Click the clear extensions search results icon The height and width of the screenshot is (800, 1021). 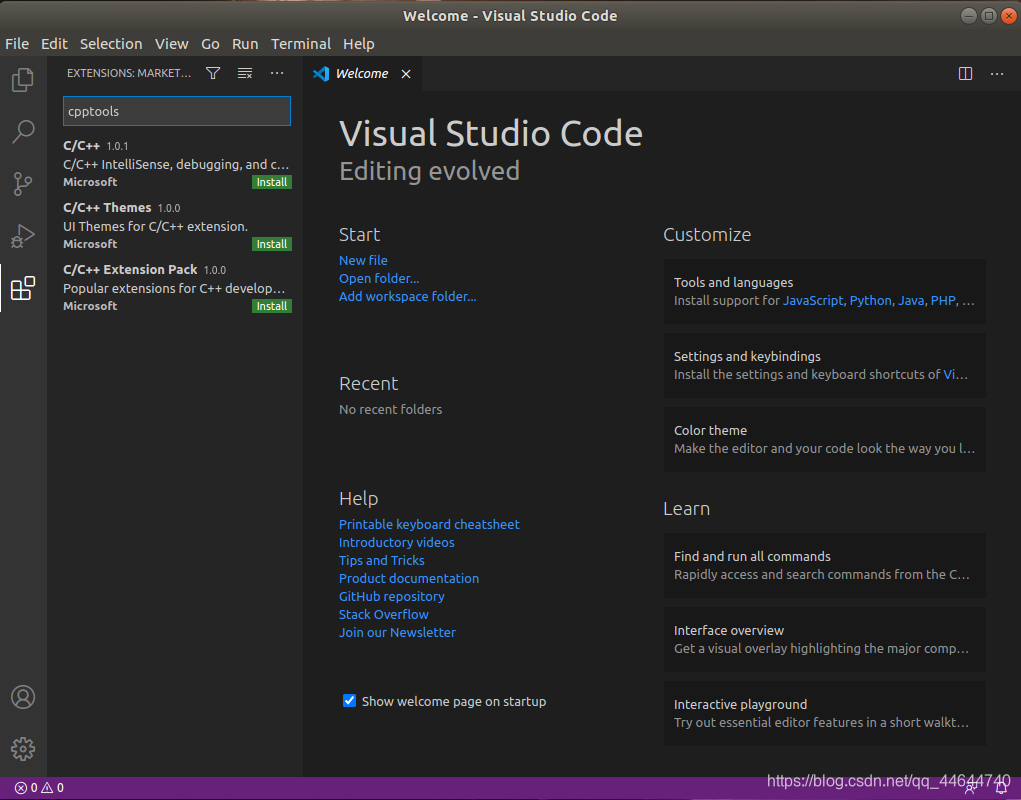[x=245, y=73]
